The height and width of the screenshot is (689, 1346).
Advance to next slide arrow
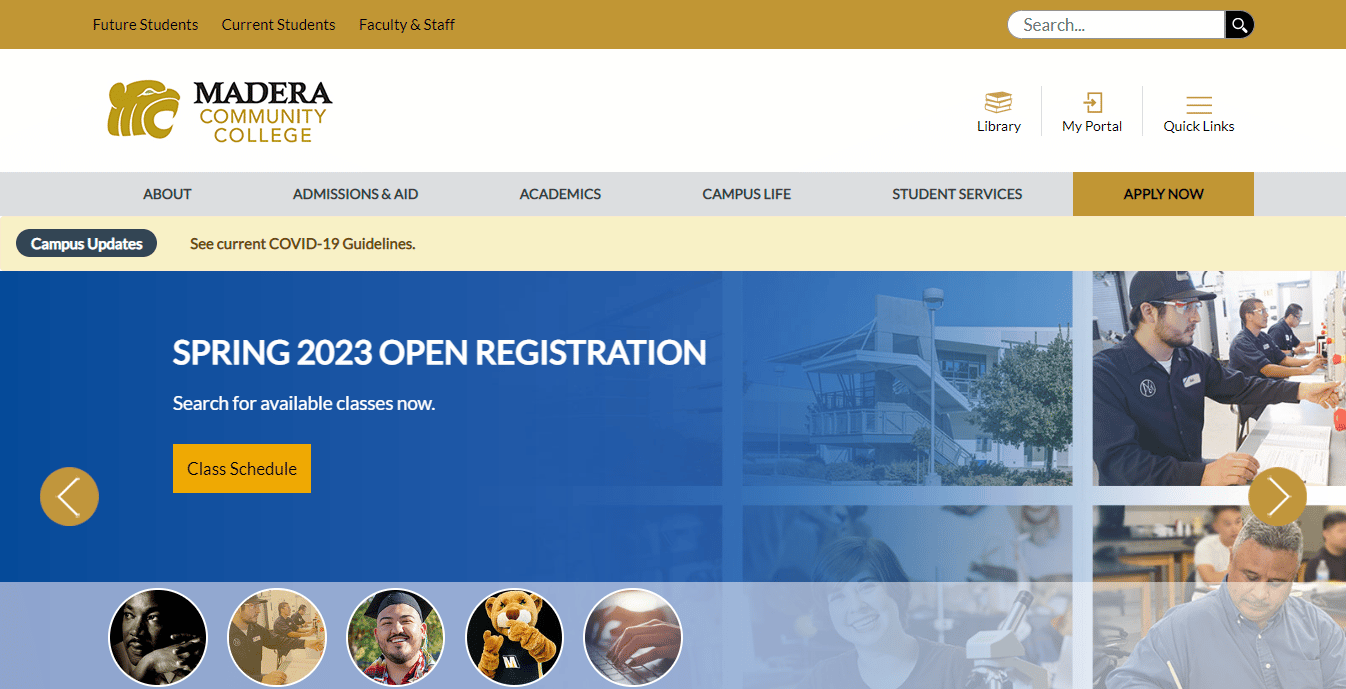pos(1277,496)
